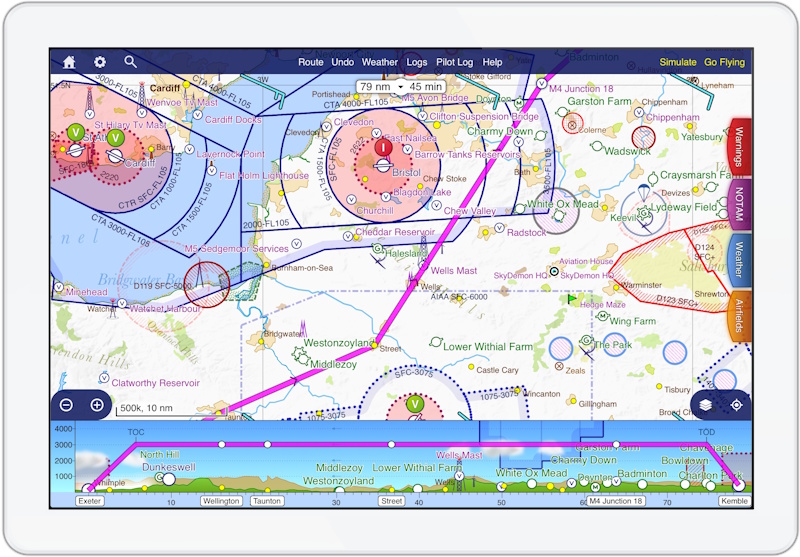Viewport: 800px width, 557px height.
Task: Open the Pilot Log menu
Action: pos(455,62)
